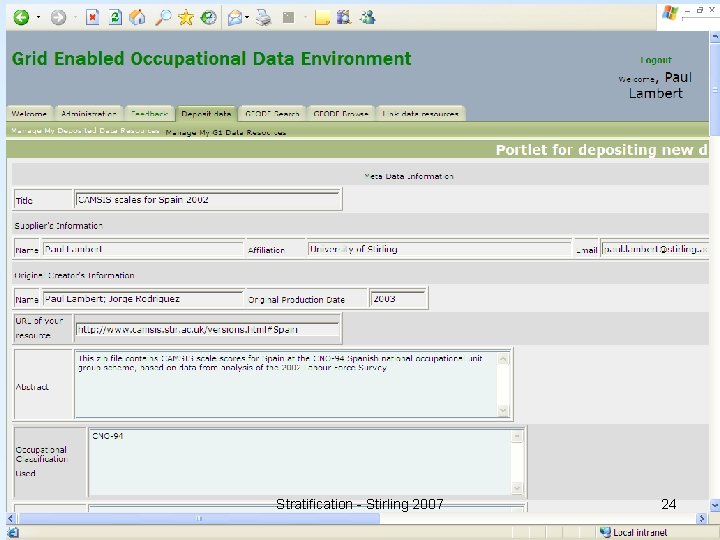Open the GEODE Browse tab
Screen dimensions: 720x540
point(341,113)
